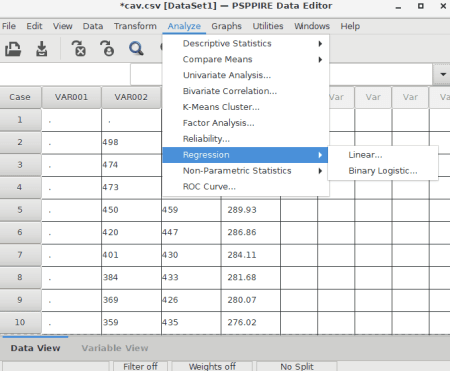Open the cell value dropdown arrow
Viewport: 450px width, 371px height.
[443, 74]
